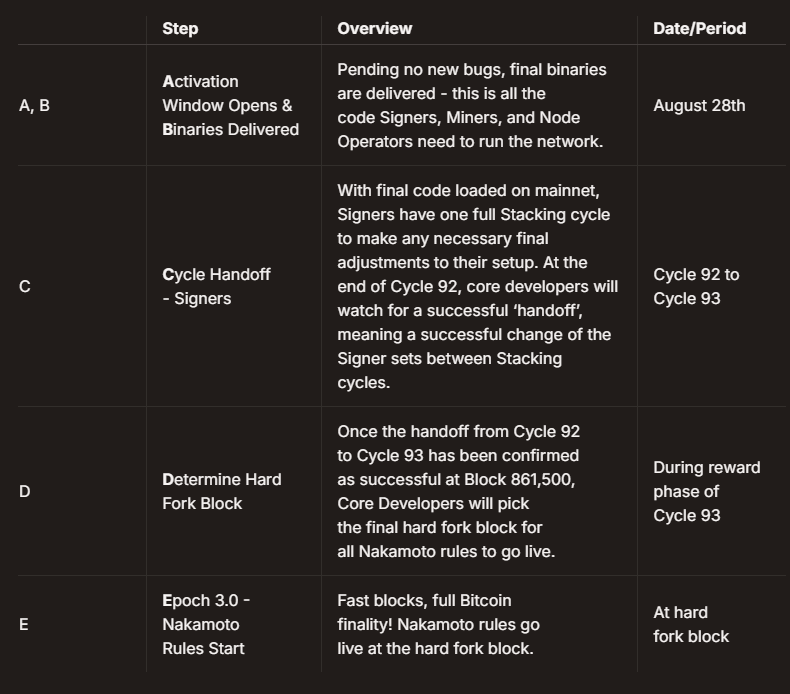Screen dimensions: 790x694
Task: Select the 'Cycle 92 to Cycle 93' period cell
Action: coord(696,286)
